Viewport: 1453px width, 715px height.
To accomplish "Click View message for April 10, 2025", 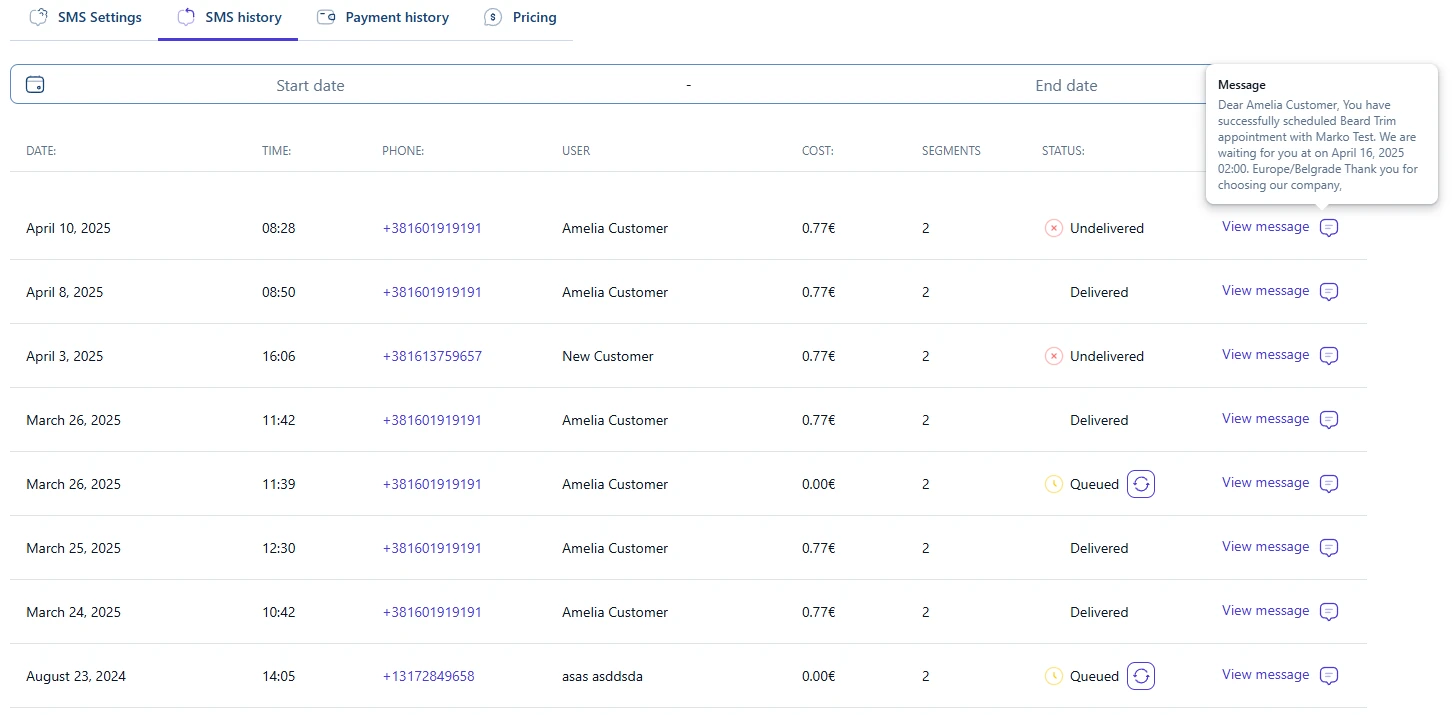I will (x=1265, y=227).
